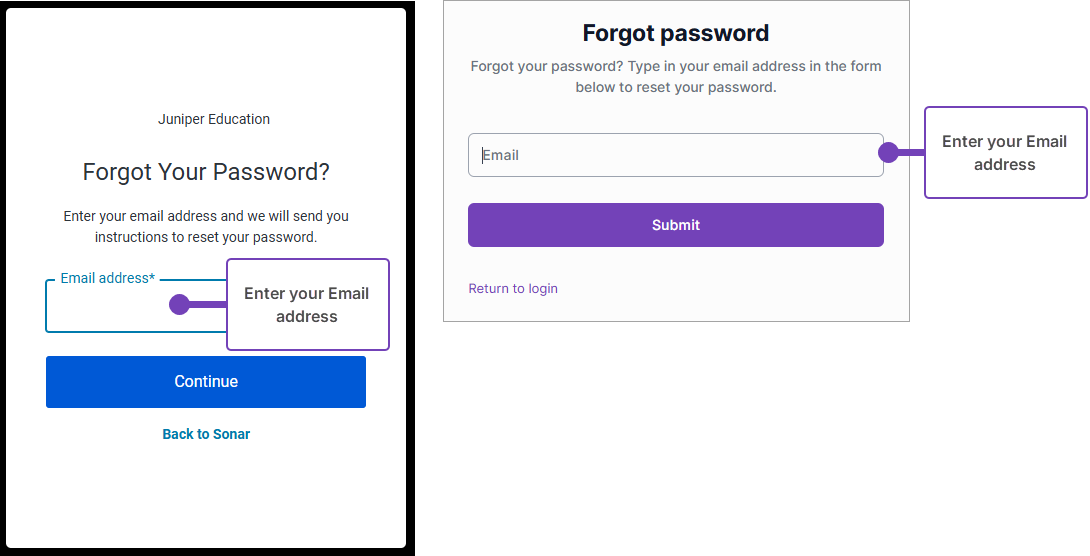Follow the Return to login link

coord(513,289)
